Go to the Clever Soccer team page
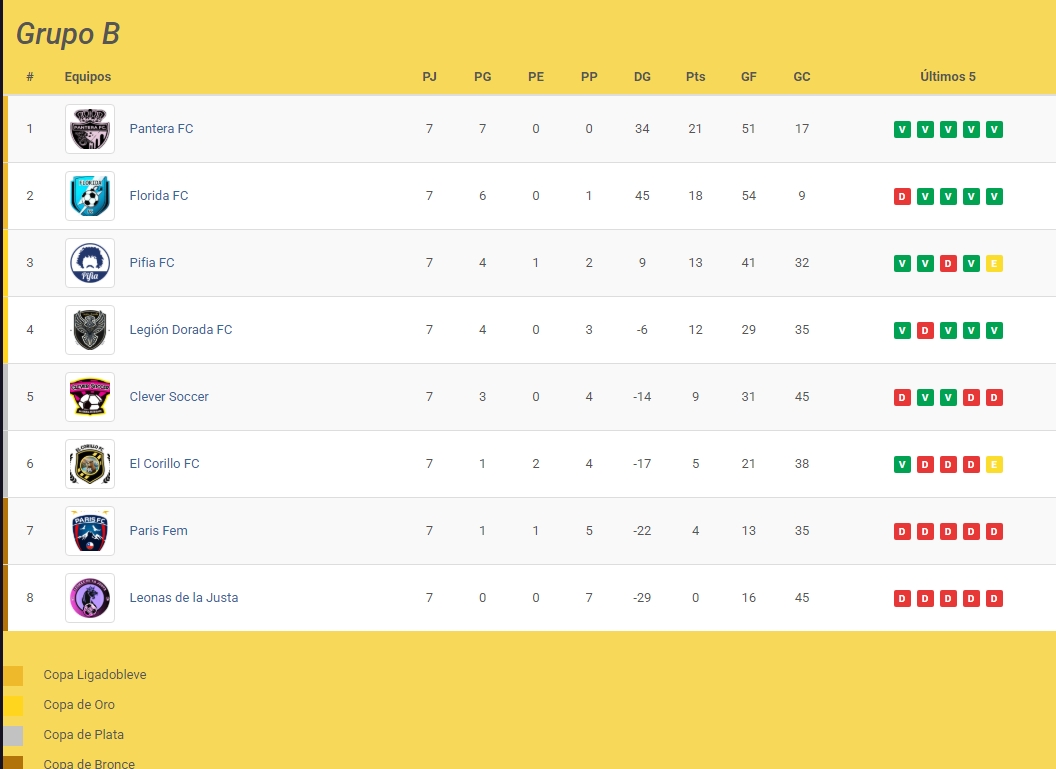This screenshot has height=769, width=1056. 169,397
